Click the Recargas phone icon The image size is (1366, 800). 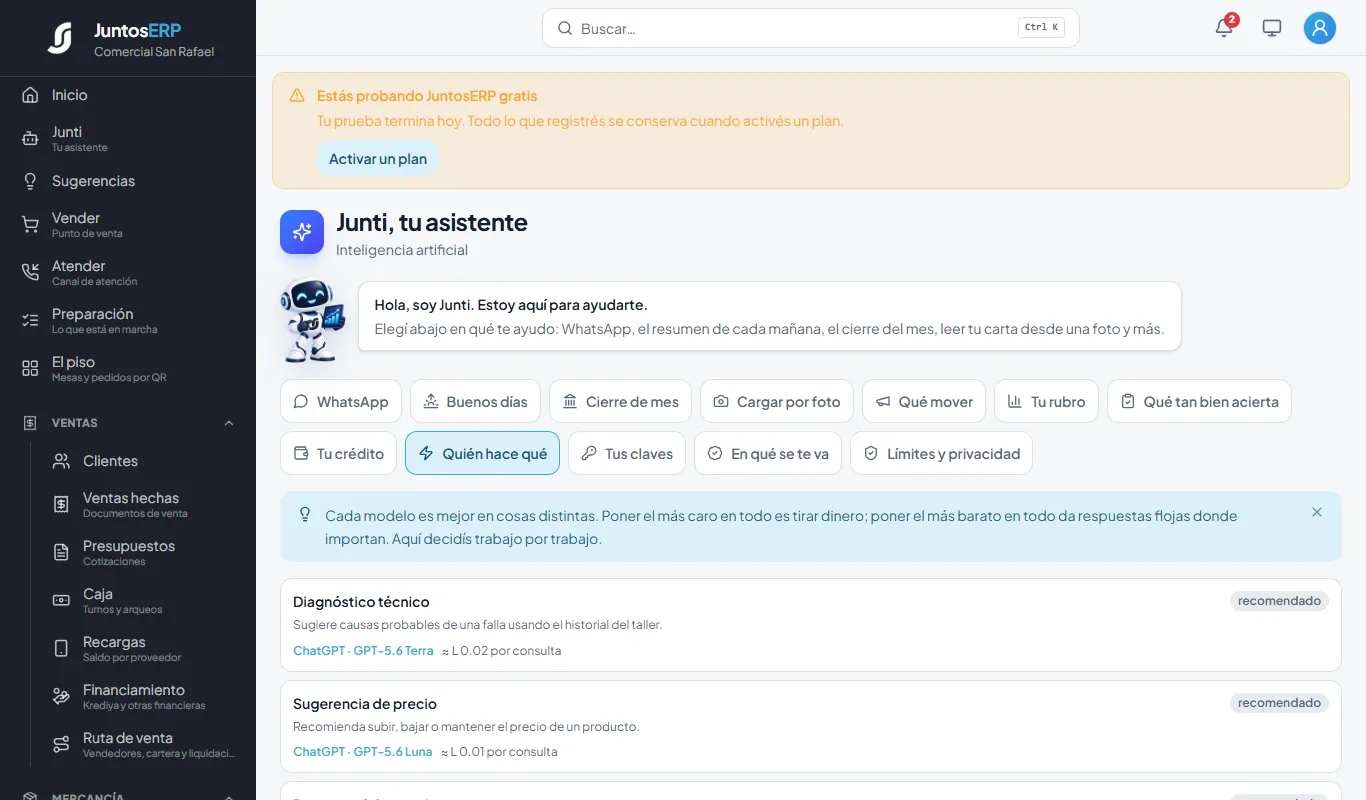(x=61, y=649)
